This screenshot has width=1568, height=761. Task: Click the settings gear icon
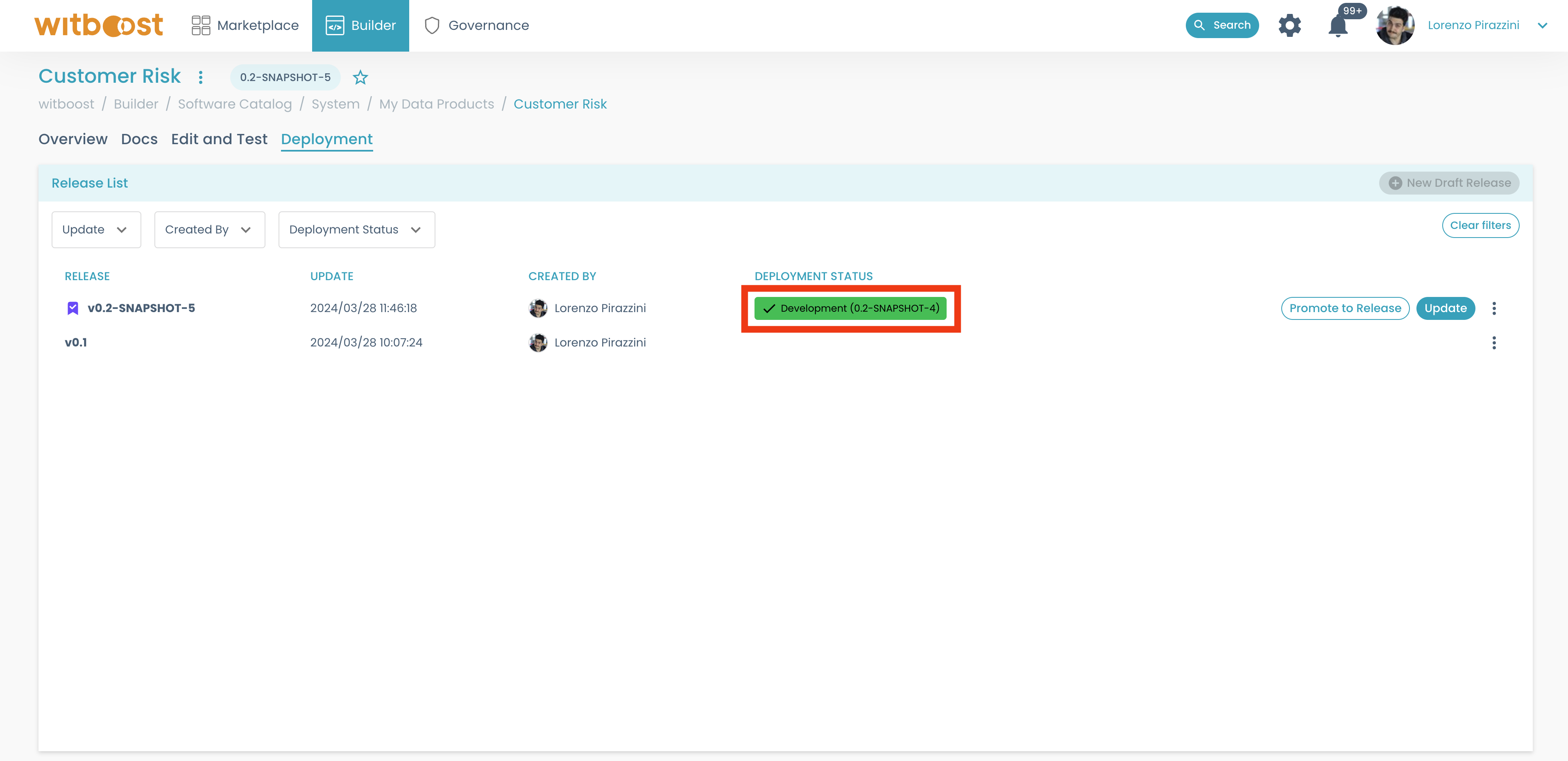tap(1289, 25)
